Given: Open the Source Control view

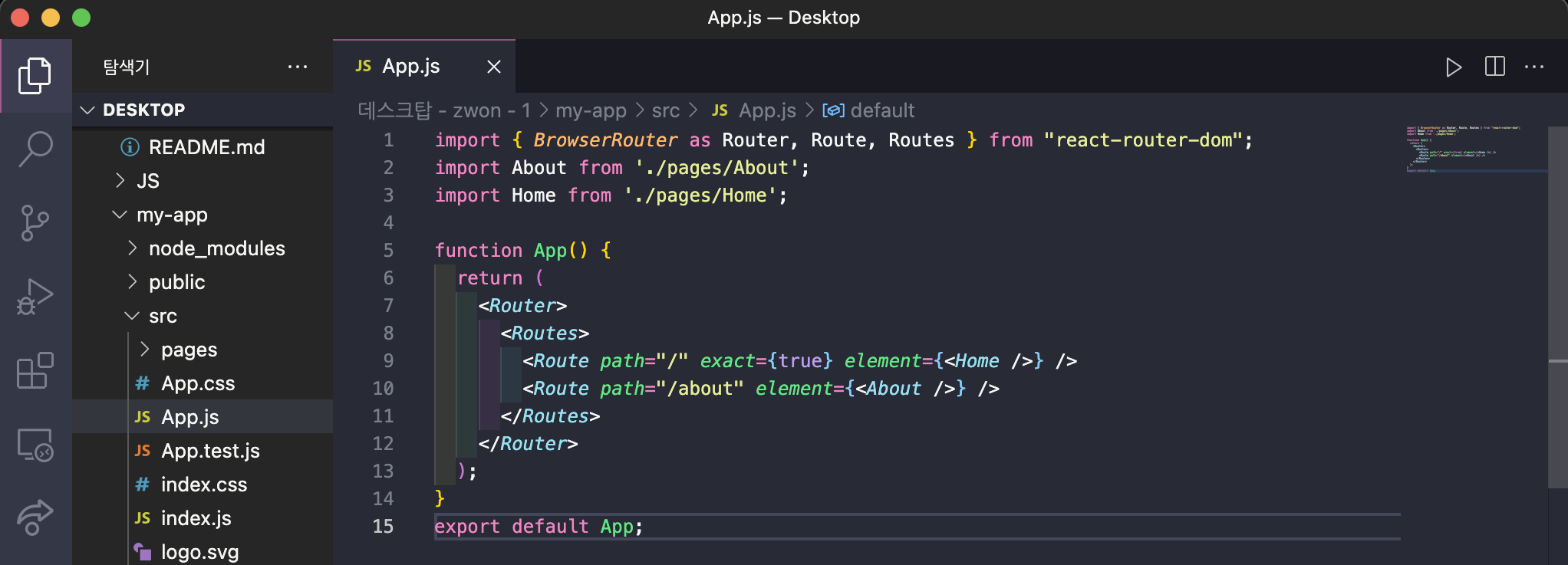Looking at the screenshot, I should pos(35,223).
